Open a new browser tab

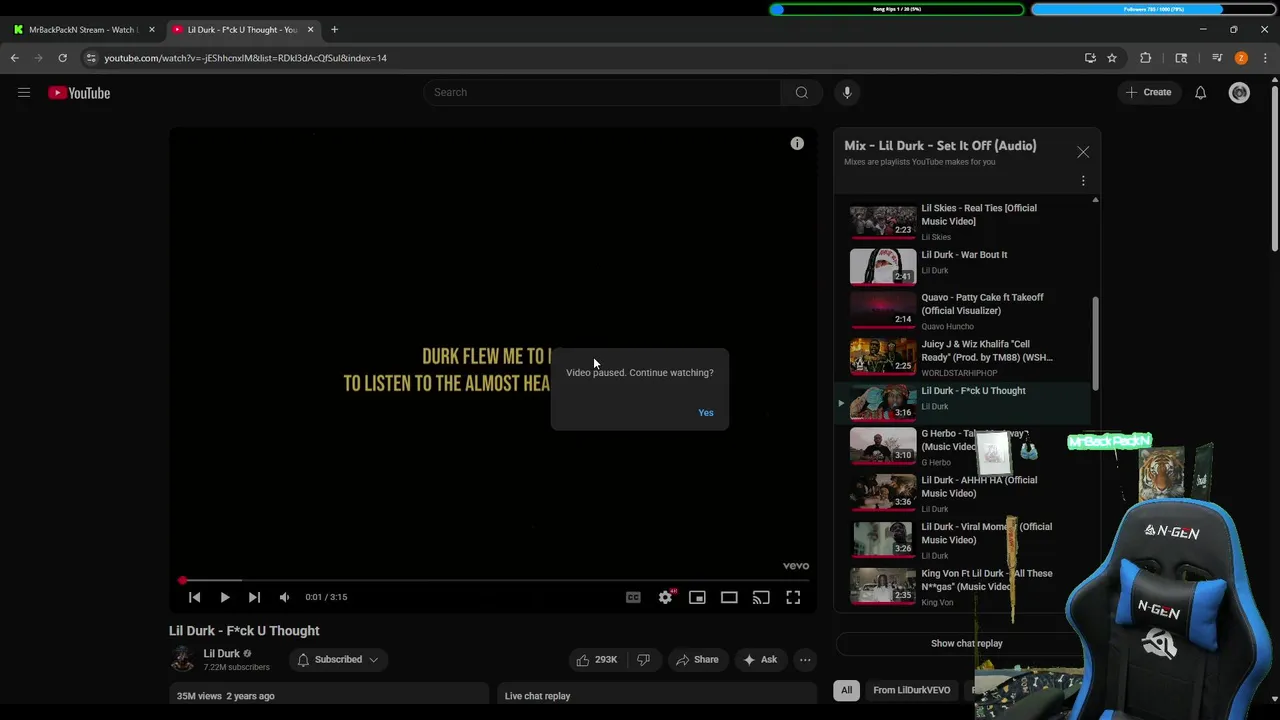pyautogui.click(x=334, y=30)
